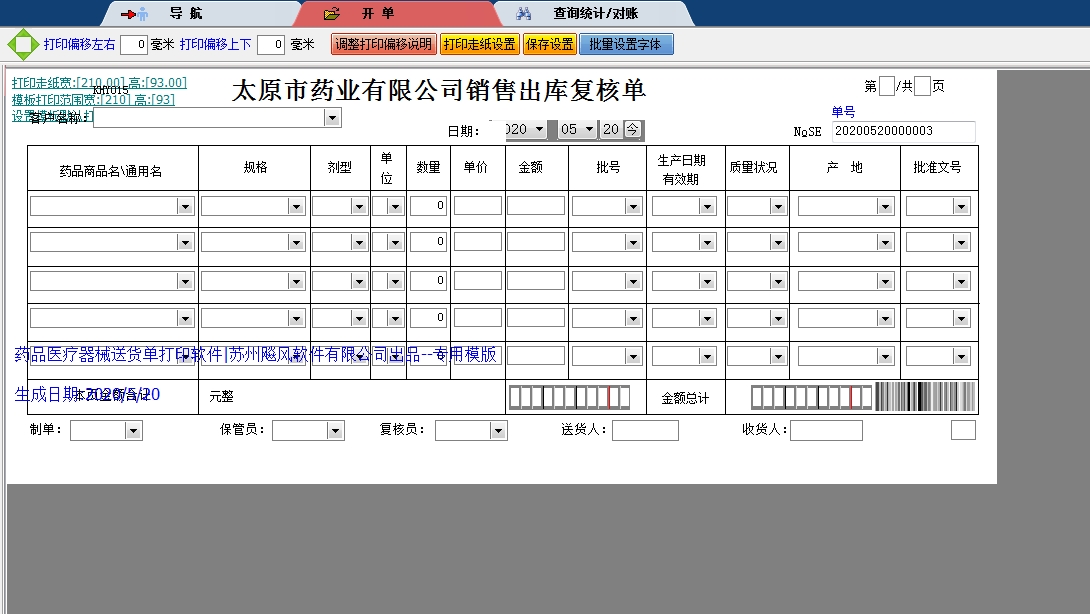Click the 单号 order number input field

click(903, 131)
